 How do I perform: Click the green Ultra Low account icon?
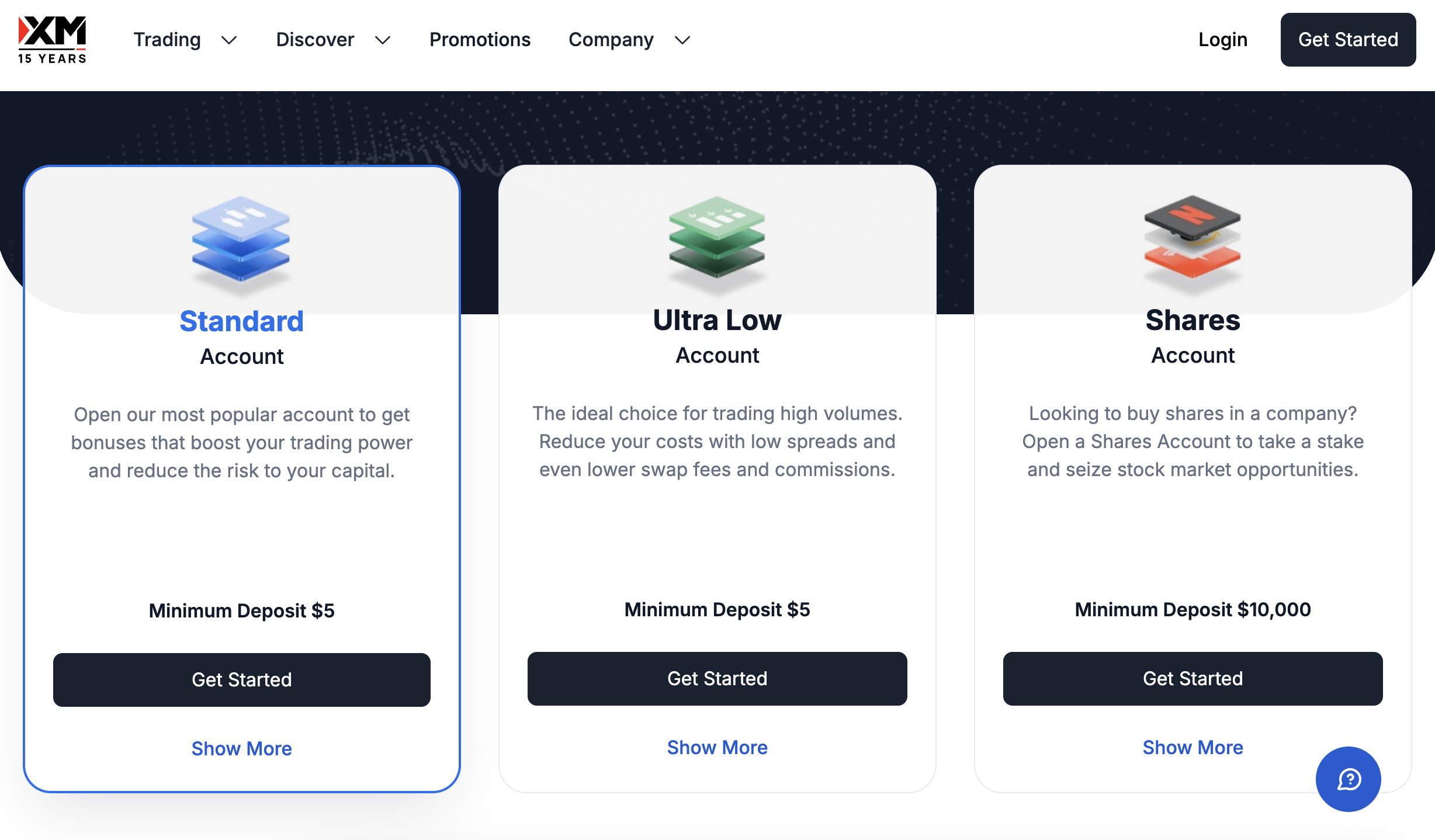(717, 239)
